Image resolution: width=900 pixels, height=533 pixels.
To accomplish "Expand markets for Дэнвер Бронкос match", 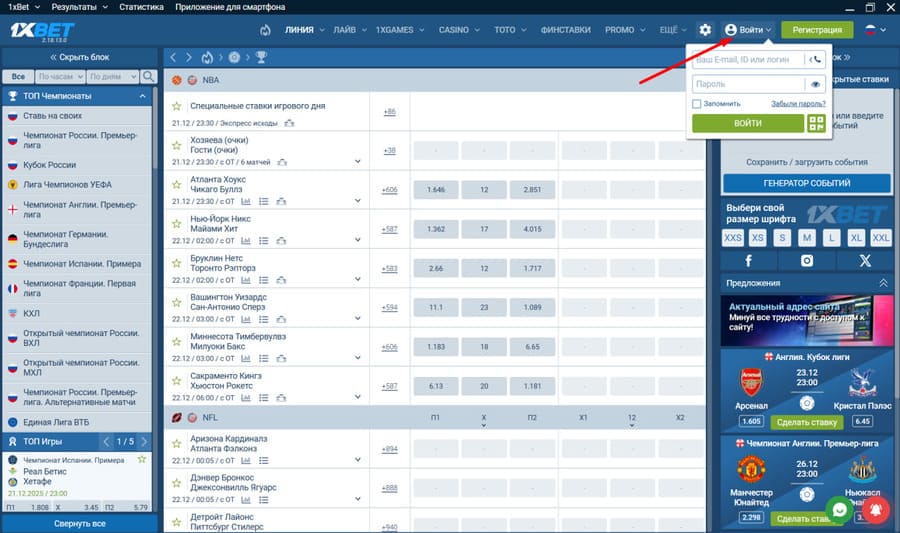I will coord(358,499).
